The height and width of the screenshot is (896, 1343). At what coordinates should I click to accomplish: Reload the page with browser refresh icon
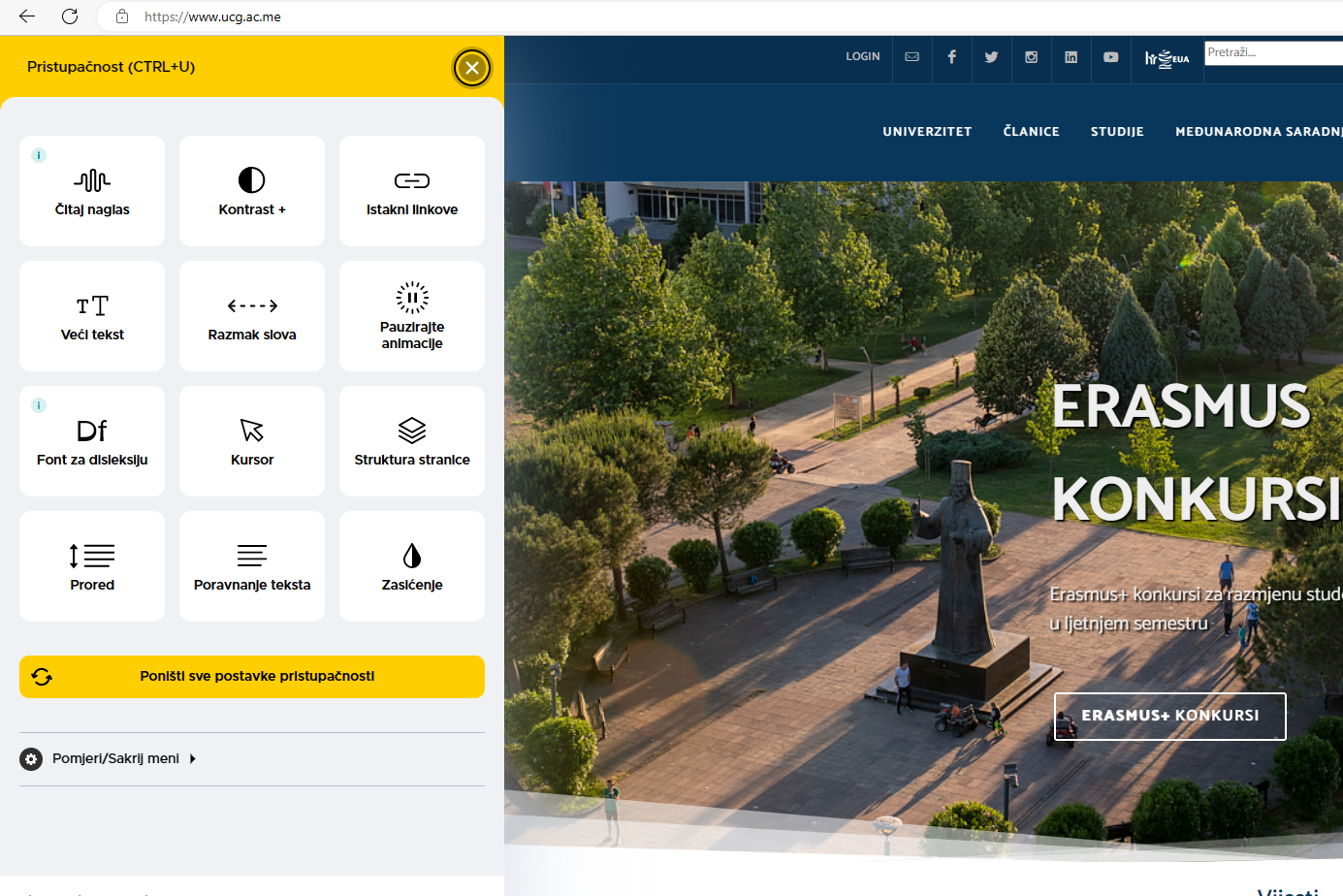click(x=70, y=16)
